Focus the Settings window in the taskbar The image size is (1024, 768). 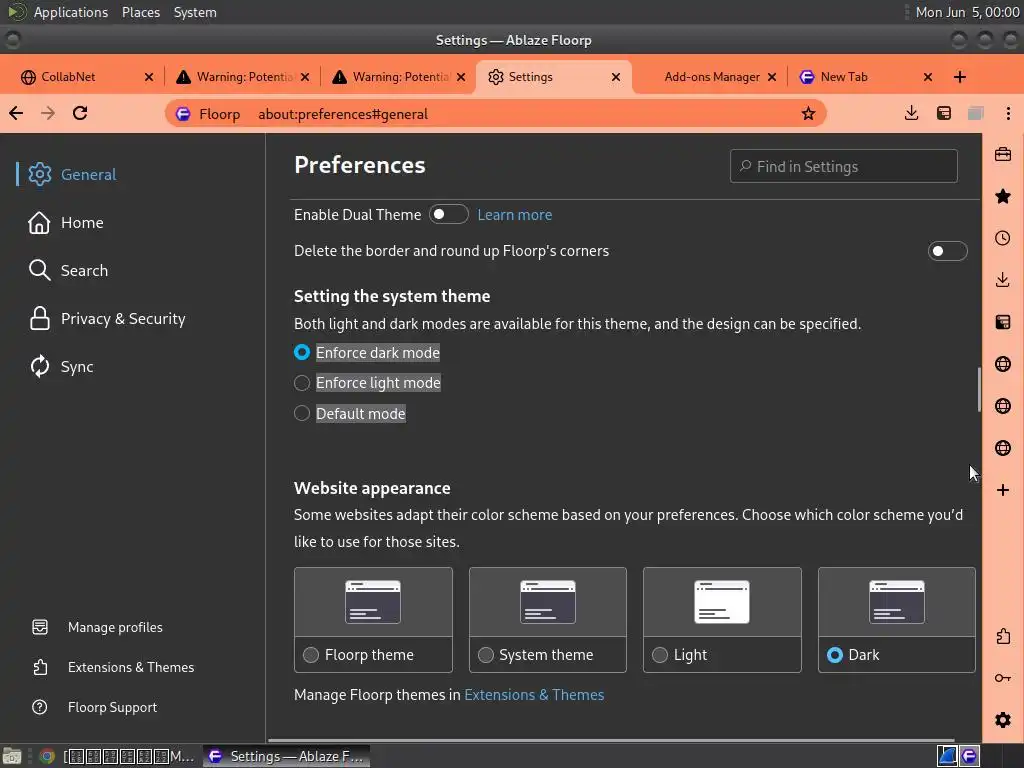287,756
